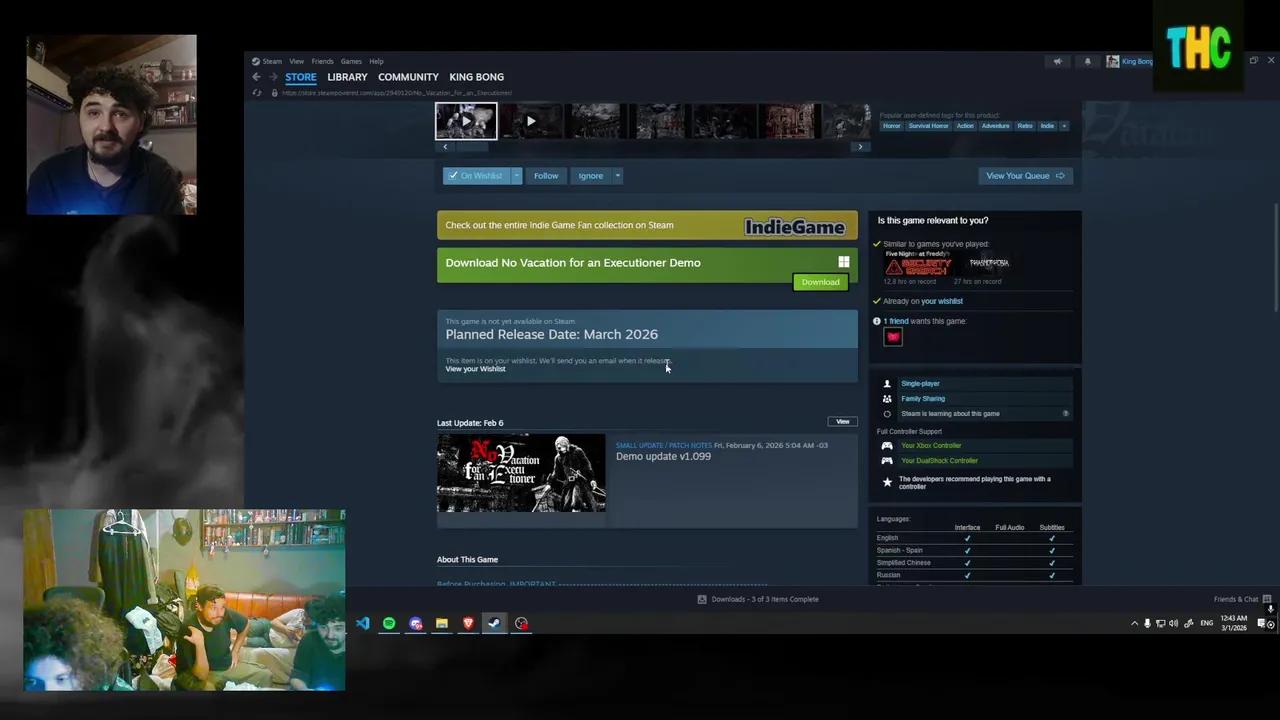
Task: Switch to the COMMUNITY tab
Action: point(408,77)
